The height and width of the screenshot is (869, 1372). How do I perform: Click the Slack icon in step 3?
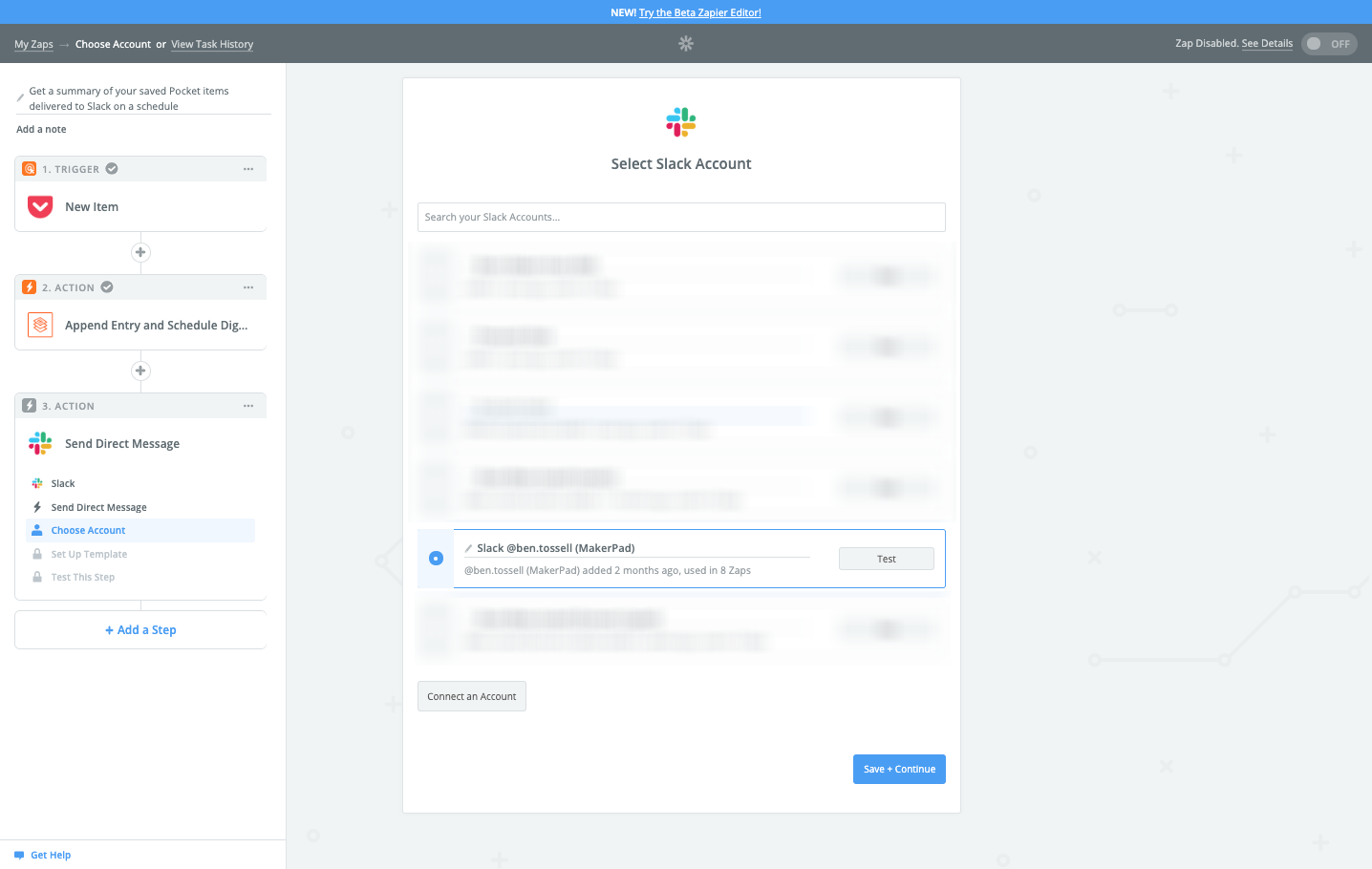pyautogui.click(x=40, y=443)
